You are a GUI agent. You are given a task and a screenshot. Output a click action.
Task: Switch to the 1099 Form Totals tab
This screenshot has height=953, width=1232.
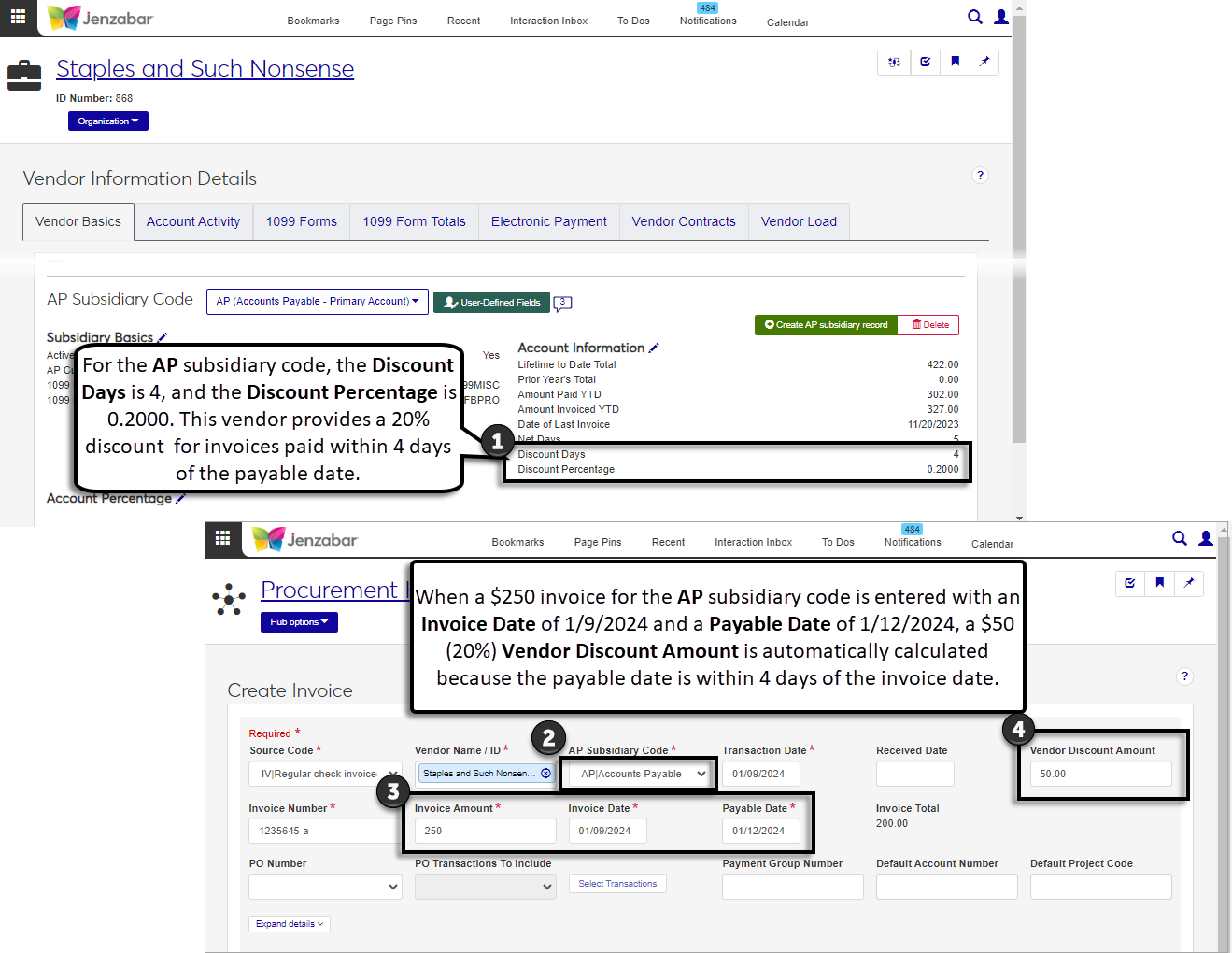(x=415, y=222)
